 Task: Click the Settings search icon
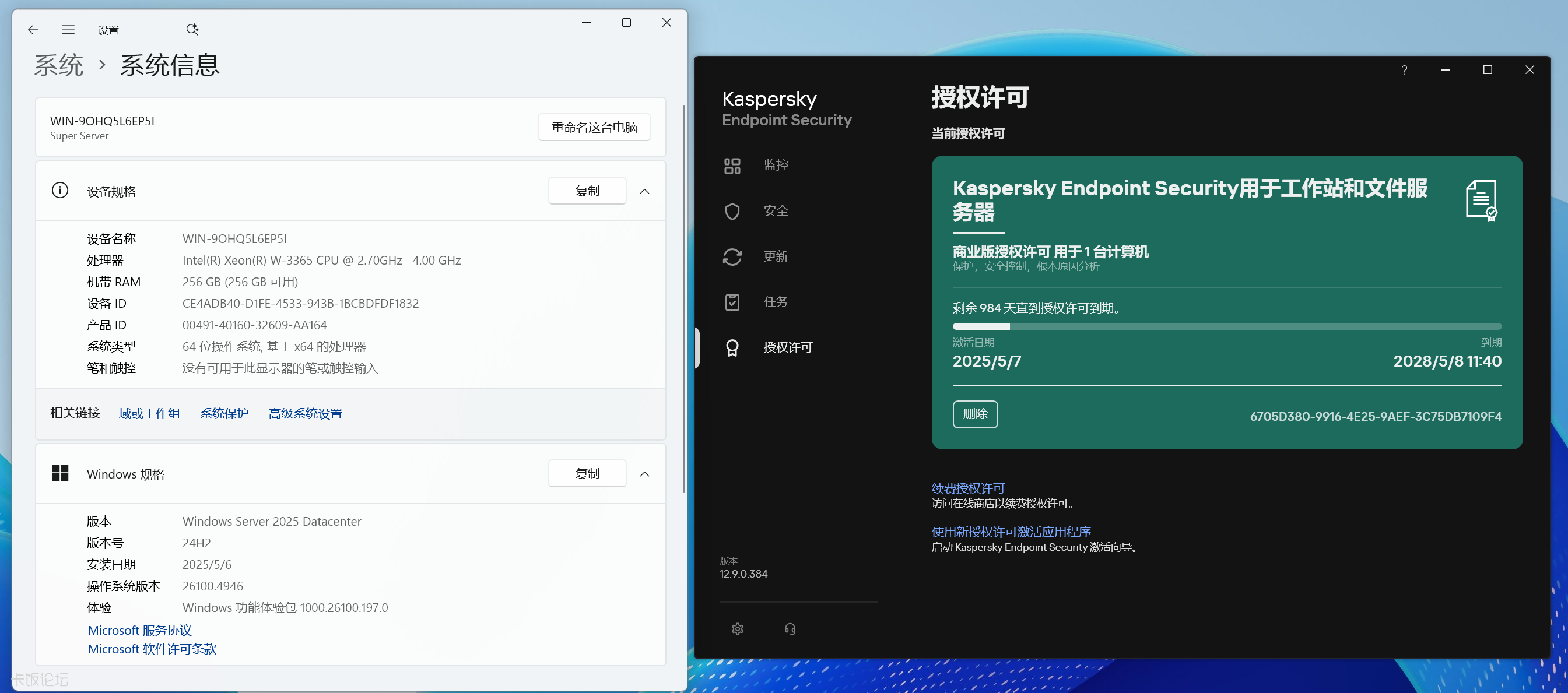coord(192,29)
